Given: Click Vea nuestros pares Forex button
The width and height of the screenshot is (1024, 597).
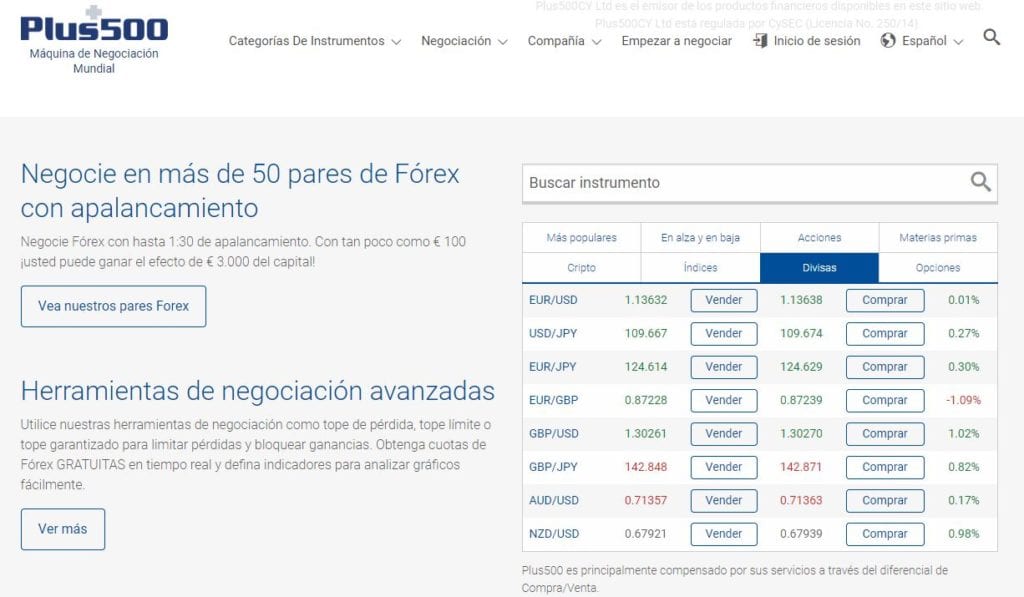Looking at the screenshot, I should pos(114,306).
